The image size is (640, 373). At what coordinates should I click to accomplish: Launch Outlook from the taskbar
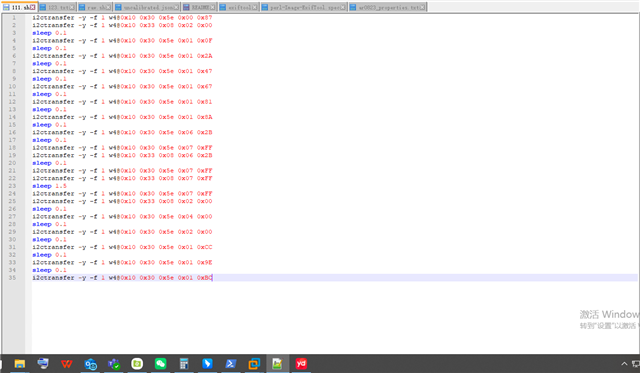pos(90,363)
